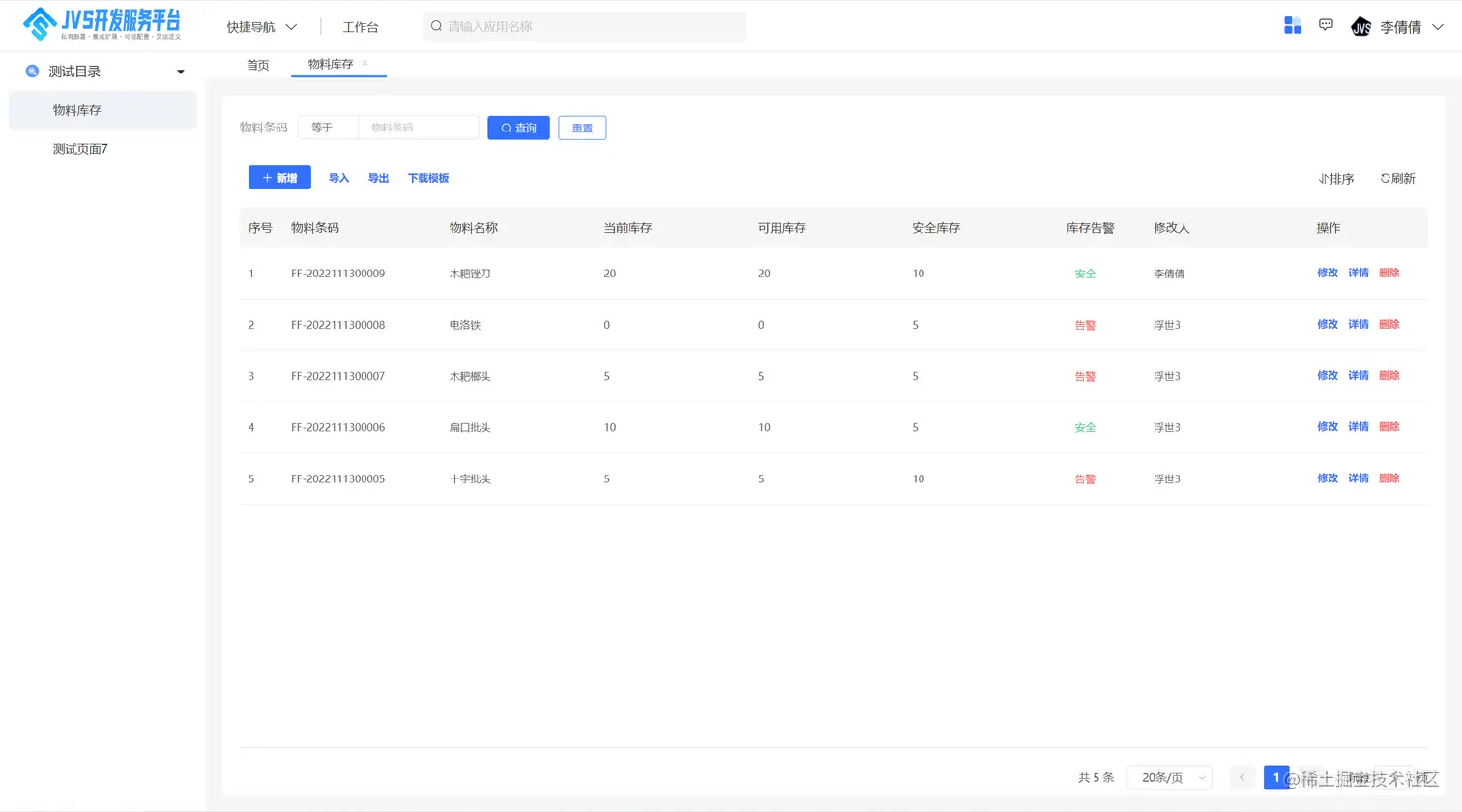Expand the 快捷导航 dropdown
This screenshot has width=1462, height=812.
[261, 27]
